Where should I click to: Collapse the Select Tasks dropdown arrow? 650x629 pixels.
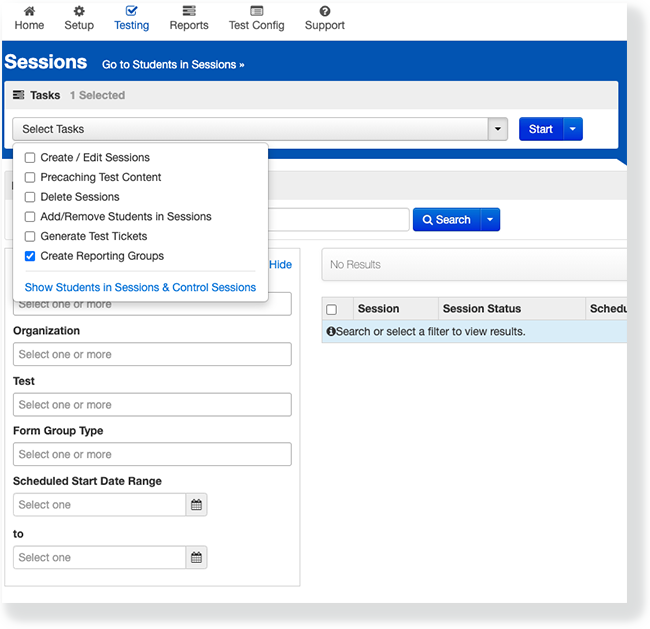497,129
